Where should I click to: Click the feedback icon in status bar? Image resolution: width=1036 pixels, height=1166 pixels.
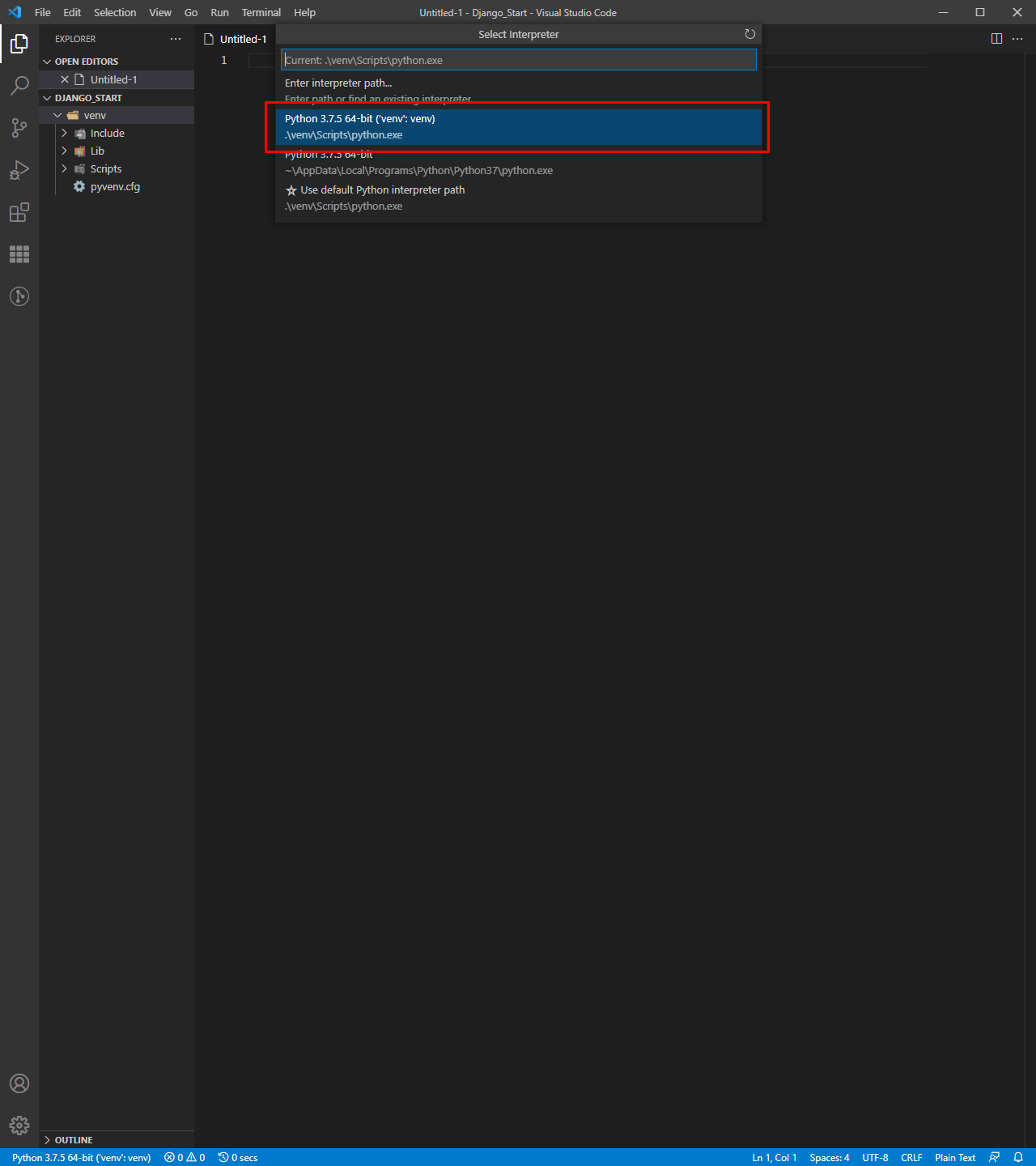(995, 1157)
